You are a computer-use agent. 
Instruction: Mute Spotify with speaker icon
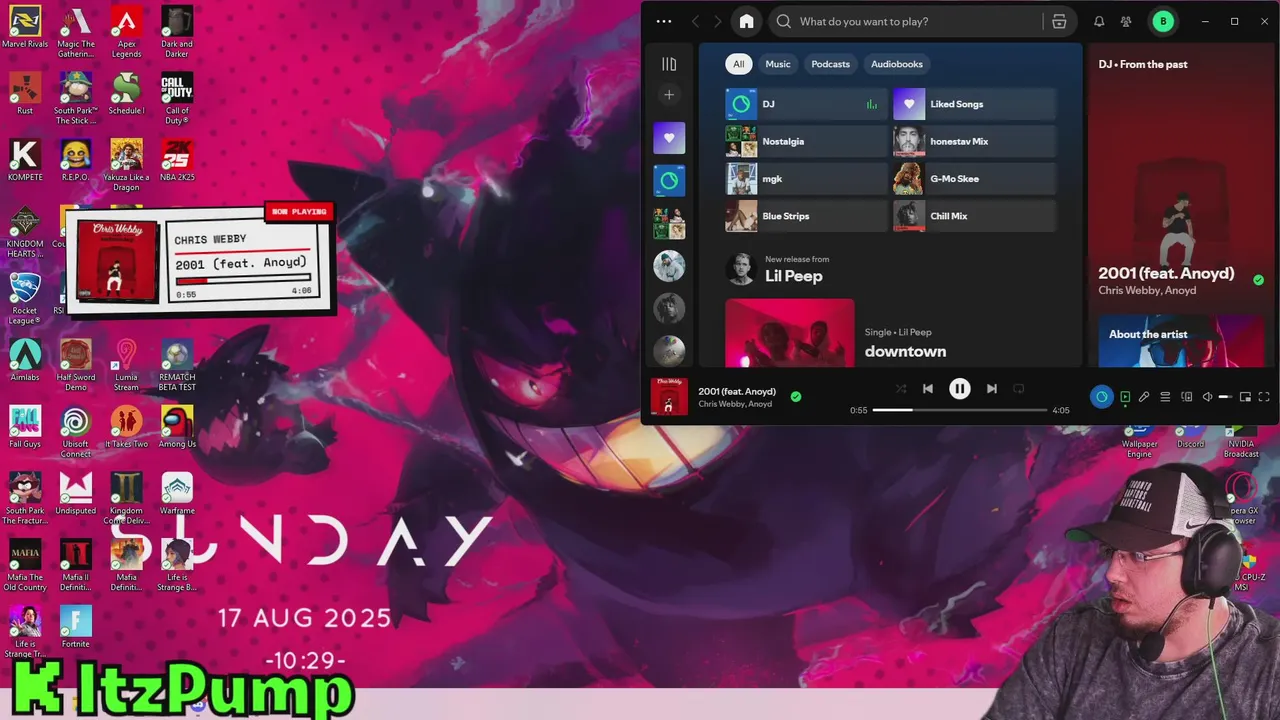1207,397
